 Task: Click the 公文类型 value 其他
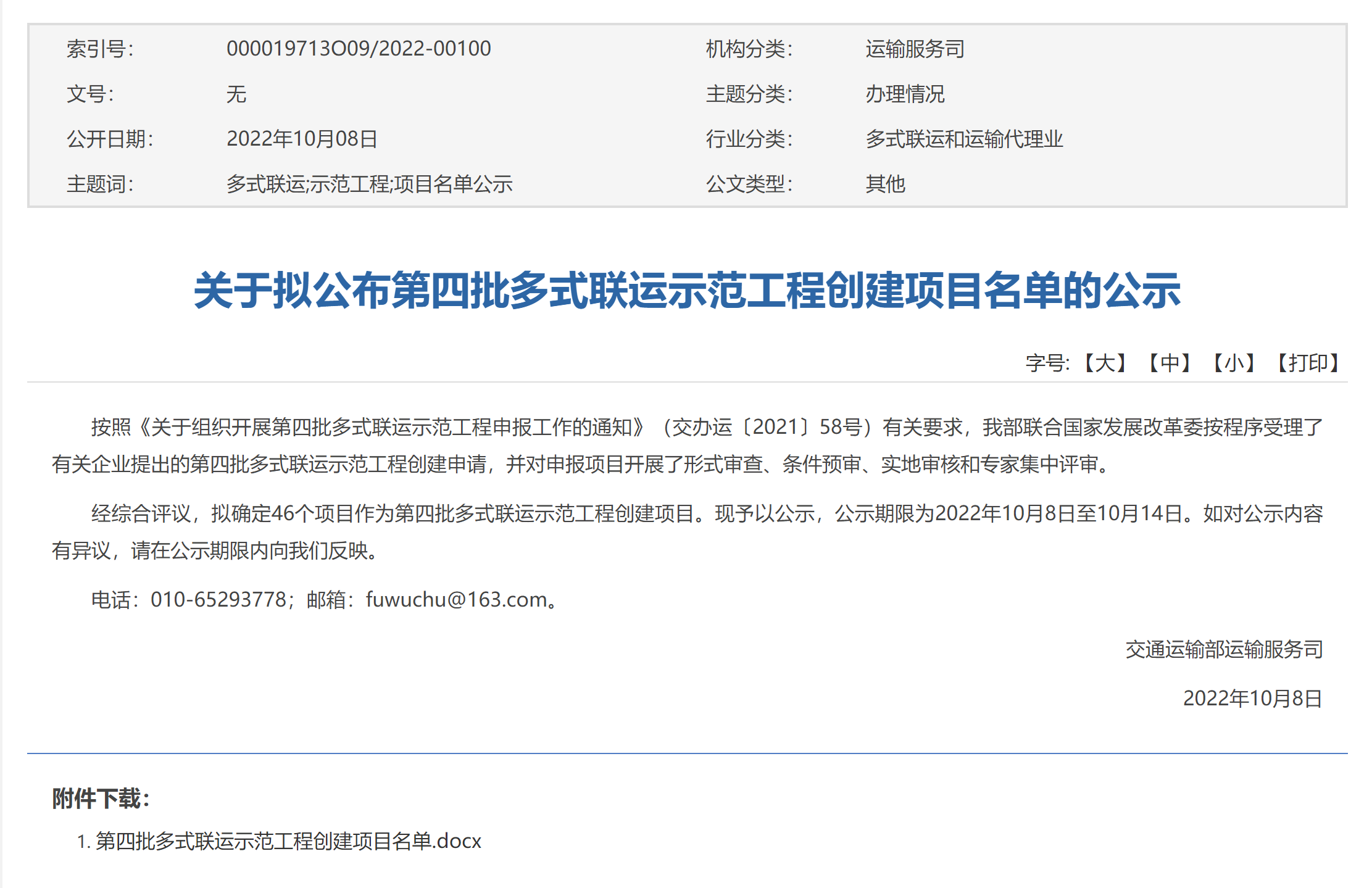click(x=884, y=185)
